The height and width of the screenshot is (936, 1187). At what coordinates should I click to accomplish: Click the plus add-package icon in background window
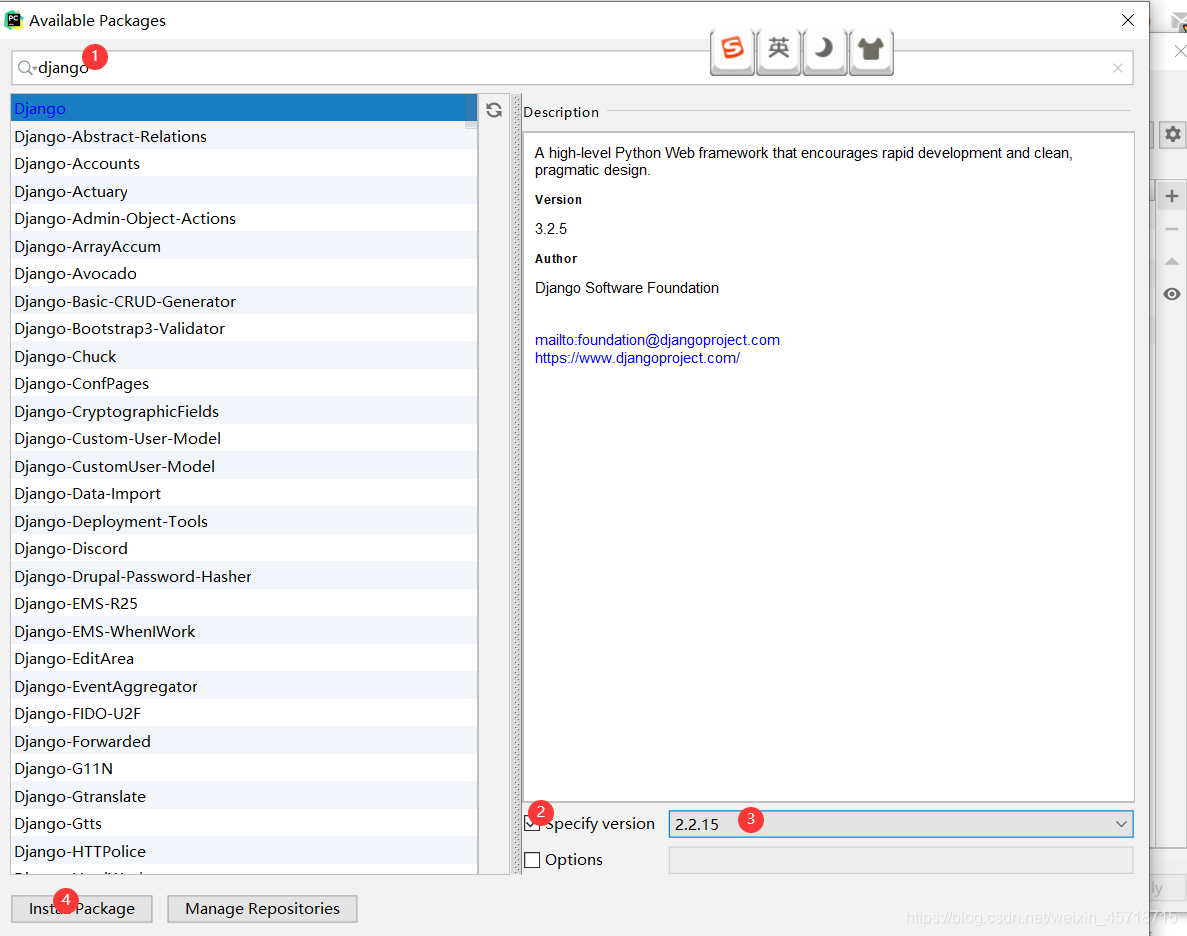(x=1172, y=196)
